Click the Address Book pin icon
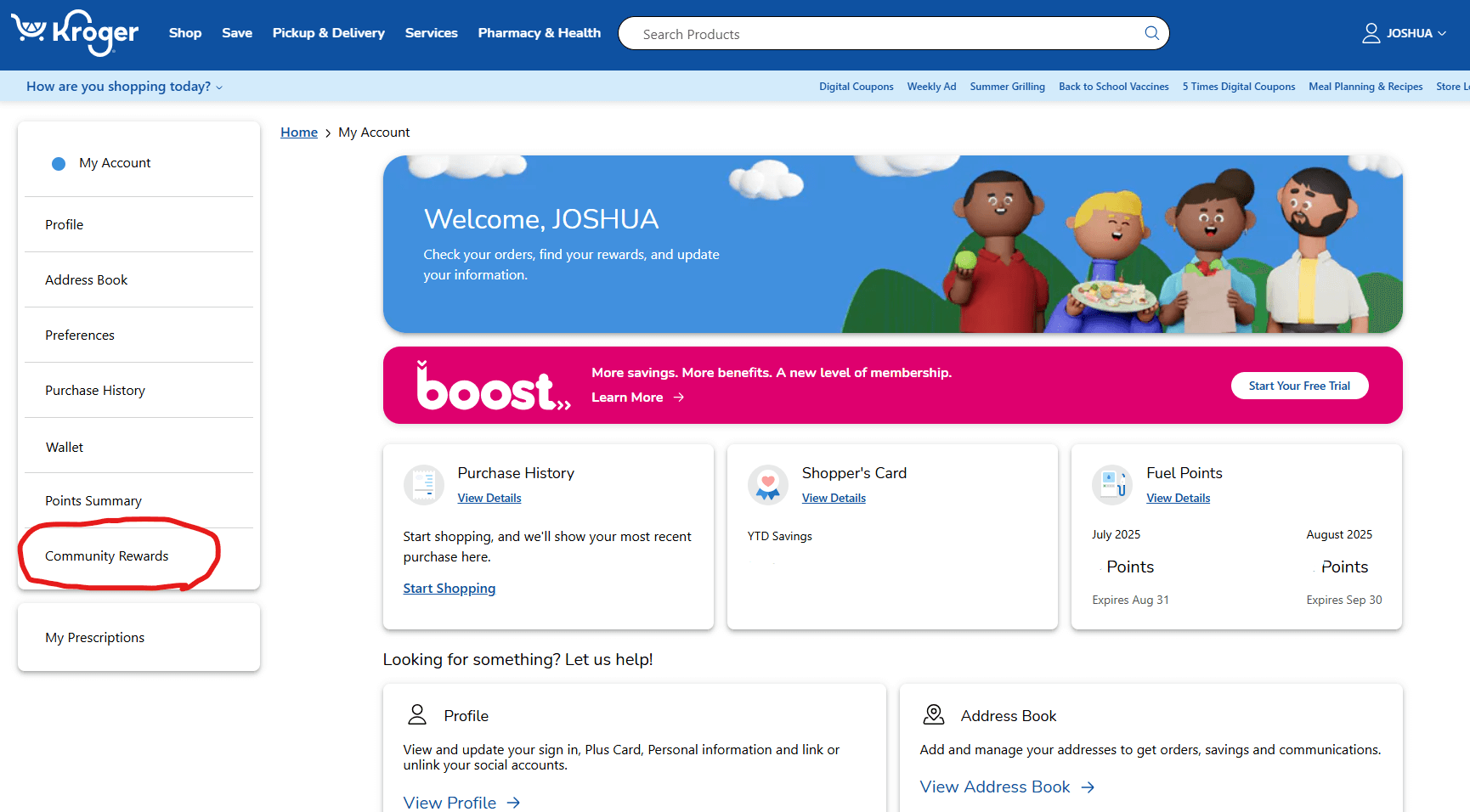Viewport: 1470px width, 812px height. [934, 714]
